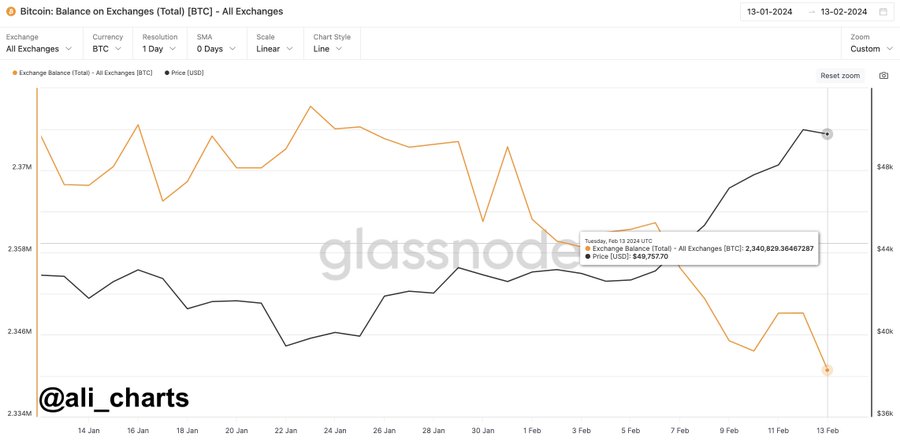Screen dimensions: 900x441
Task: Expand the Zoom dropdown set to Custom
Action: point(871,48)
